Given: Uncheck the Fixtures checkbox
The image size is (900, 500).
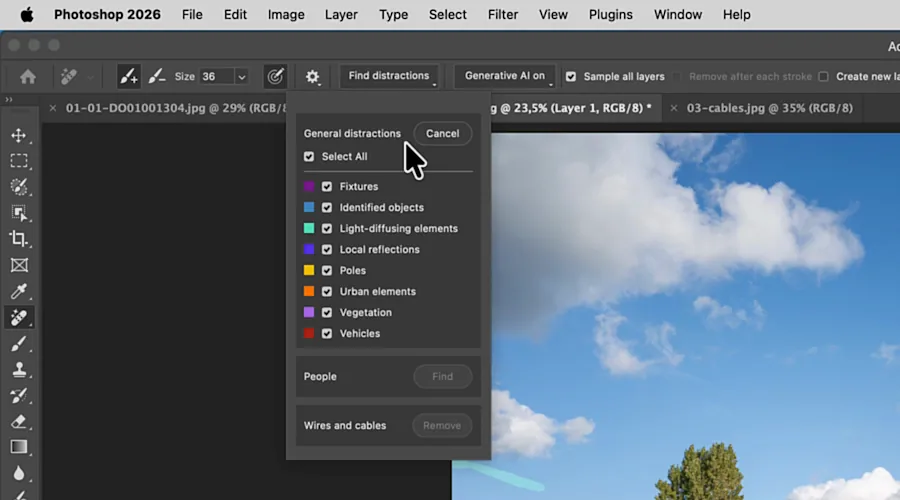Looking at the screenshot, I should (327, 187).
